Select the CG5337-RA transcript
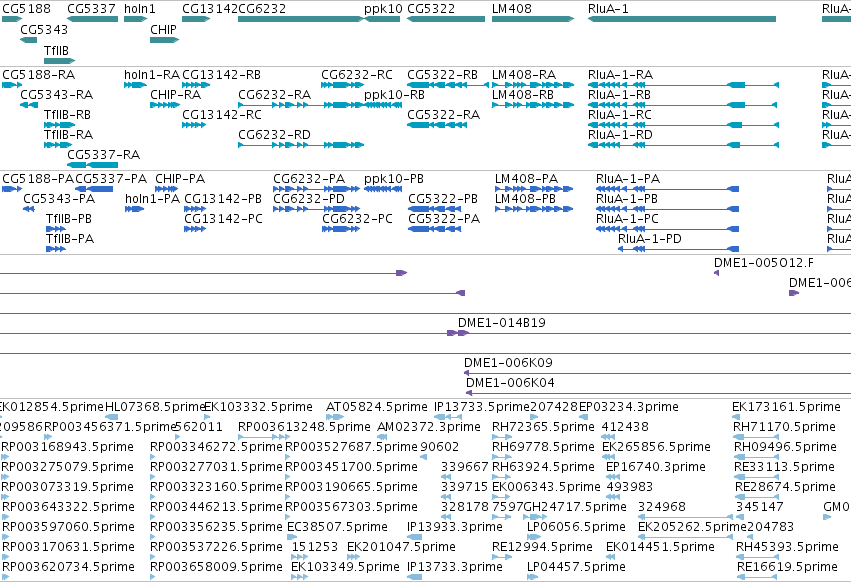The image size is (851, 582). (x=92, y=165)
